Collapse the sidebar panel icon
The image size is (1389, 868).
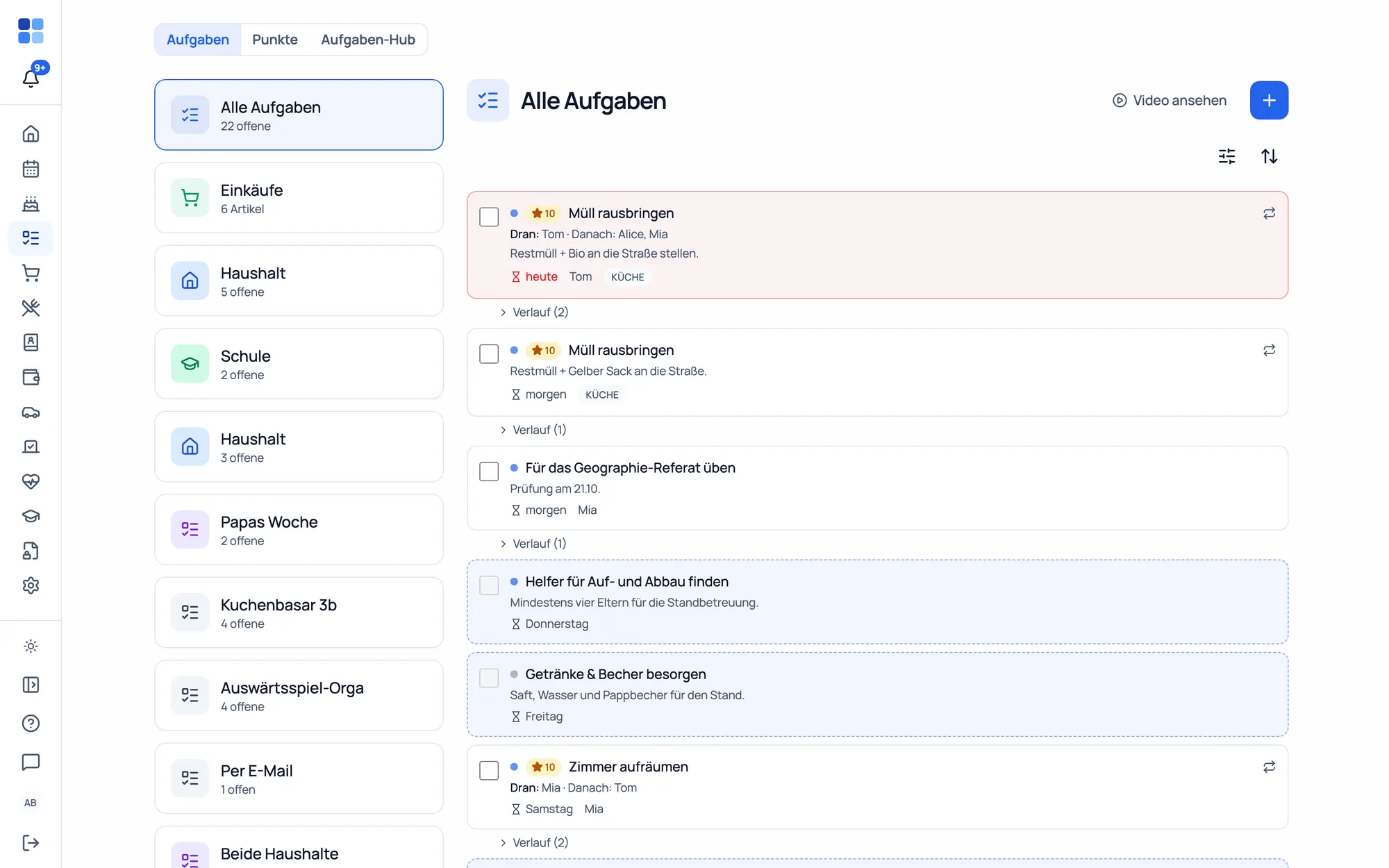pyautogui.click(x=31, y=685)
